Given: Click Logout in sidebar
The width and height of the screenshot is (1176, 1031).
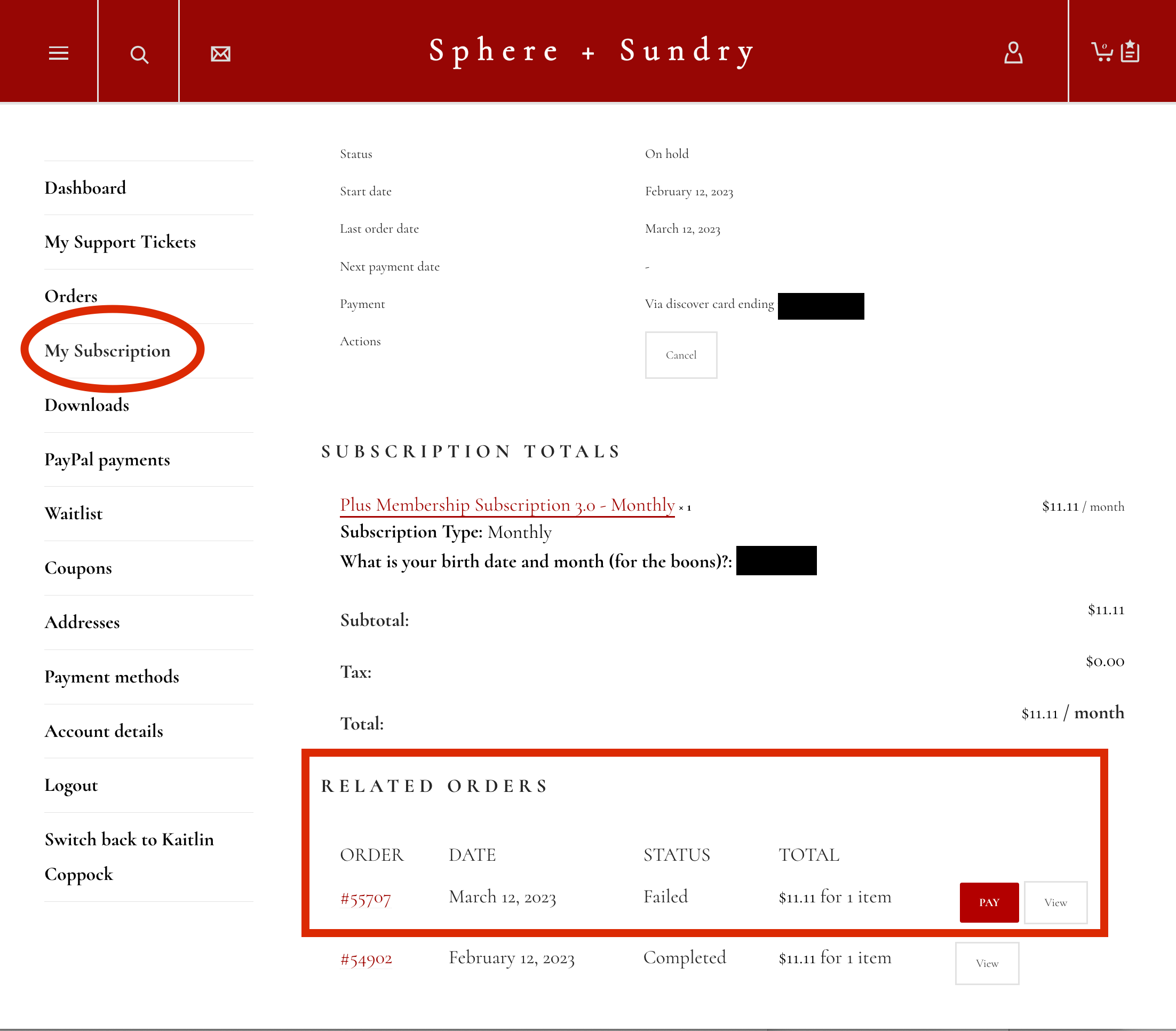Looking at the screenshot, I should [71, 786].
